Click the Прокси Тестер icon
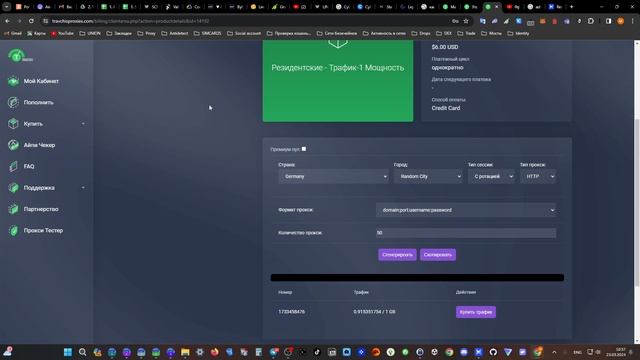The image size is (640, 360). coord(13,230)
